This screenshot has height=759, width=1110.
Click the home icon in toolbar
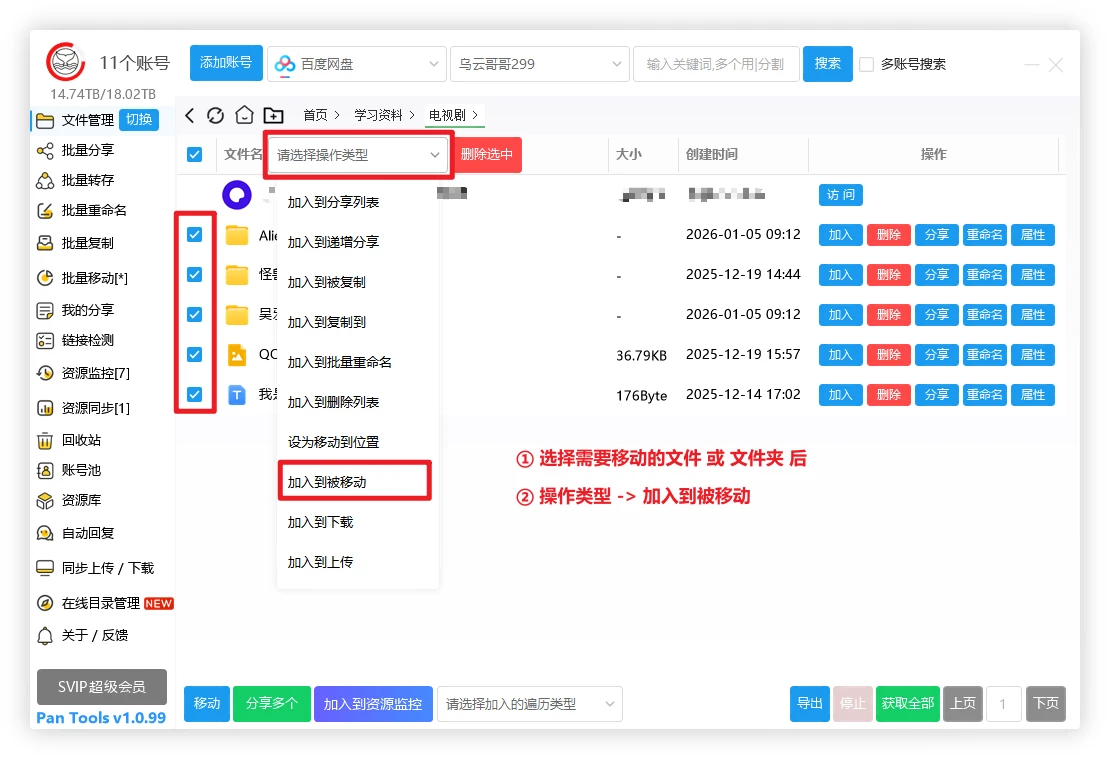pyautogui.click(x=244, y=115)
